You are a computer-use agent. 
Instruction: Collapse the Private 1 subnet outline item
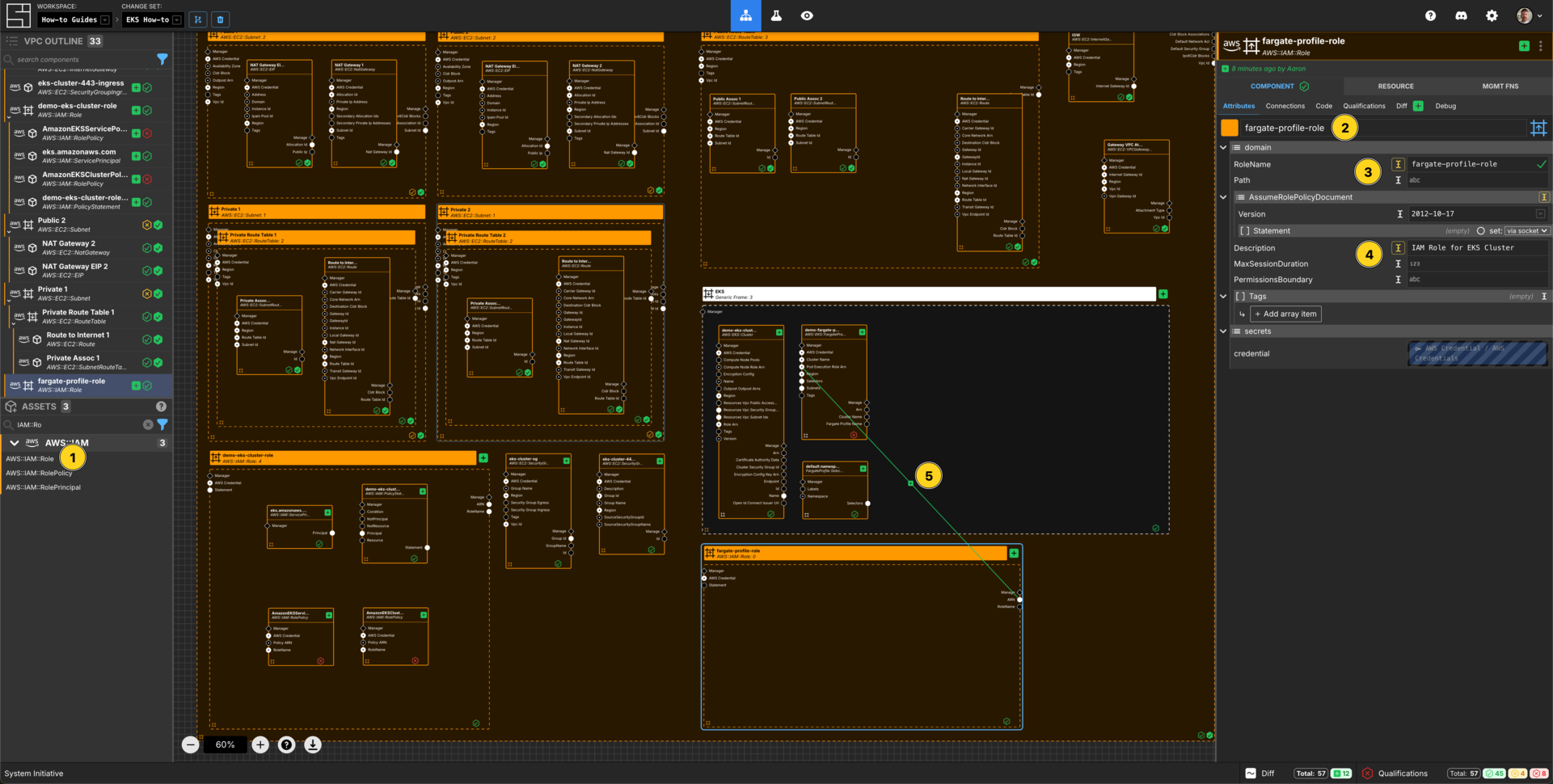[8, 301]
